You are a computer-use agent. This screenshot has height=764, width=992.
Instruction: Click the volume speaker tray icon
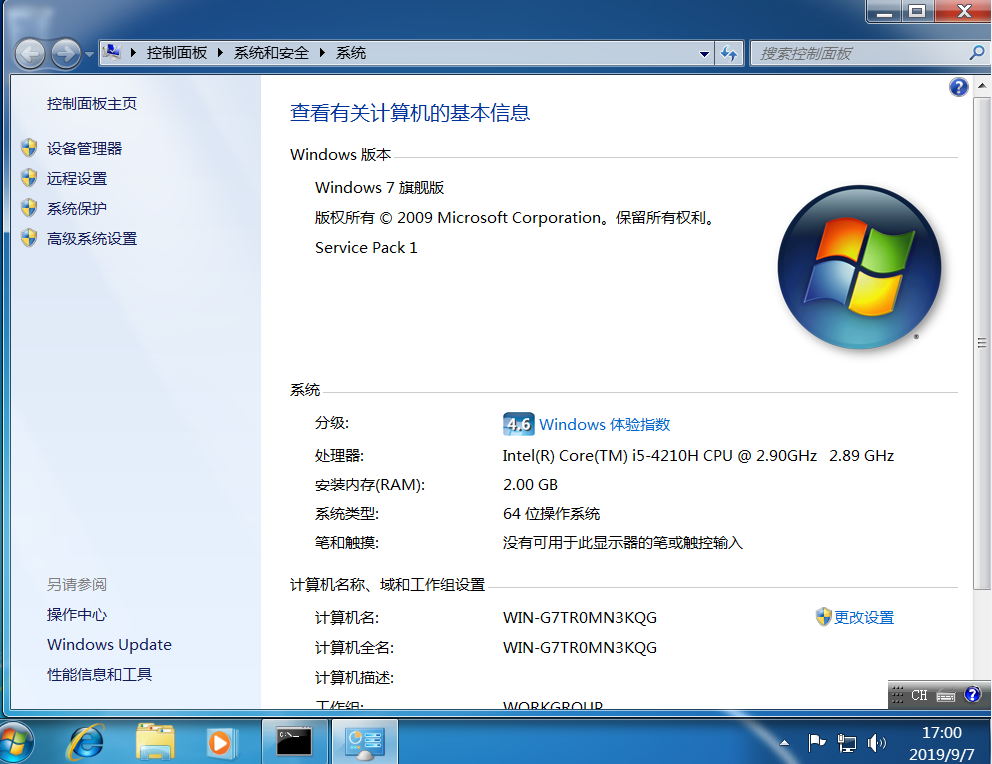tap(876, 742)
